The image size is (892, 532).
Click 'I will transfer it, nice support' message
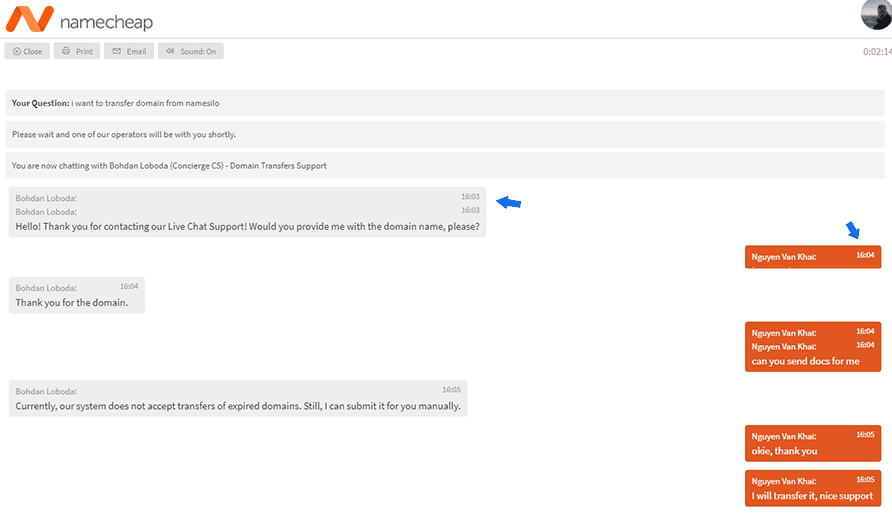pos(813,488)
